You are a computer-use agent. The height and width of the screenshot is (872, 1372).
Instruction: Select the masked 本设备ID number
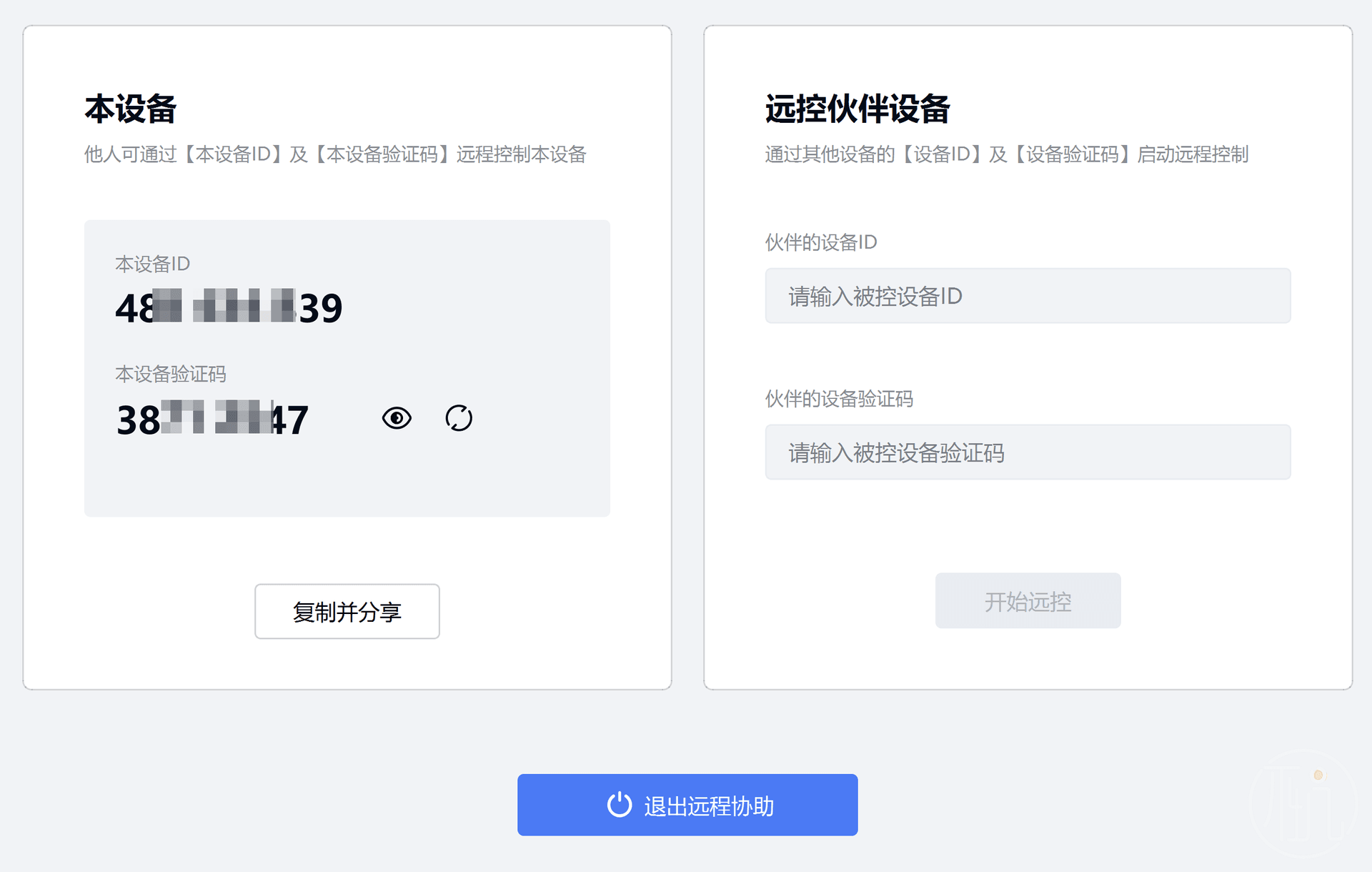click(229, 307)
